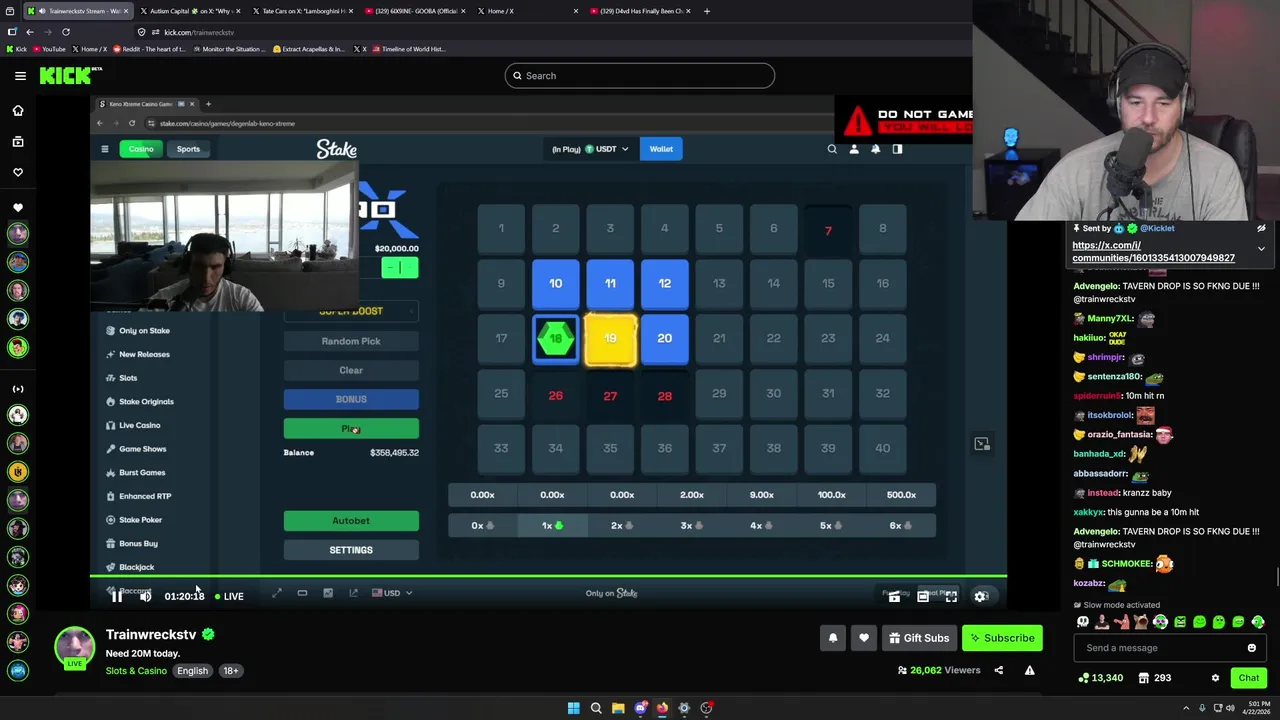This screenshot has width=1280, height=720.
Task: Open Windows Start button
Action: tap(573, 708)
